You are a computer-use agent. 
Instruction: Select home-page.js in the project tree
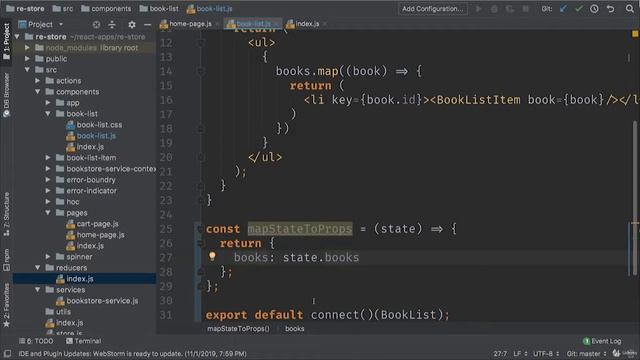(100, 235)
